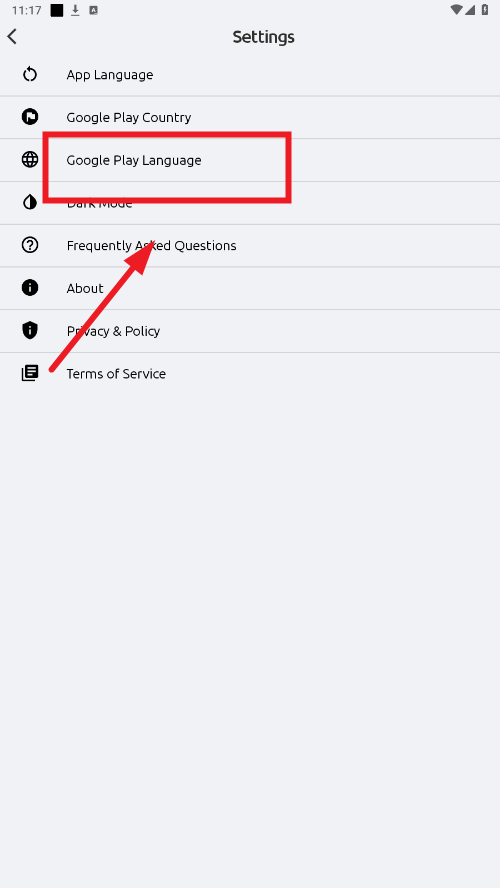Screen dimensions: 500x888
Task: Toggle the Dark Mode row
Action: coord(250,203)
